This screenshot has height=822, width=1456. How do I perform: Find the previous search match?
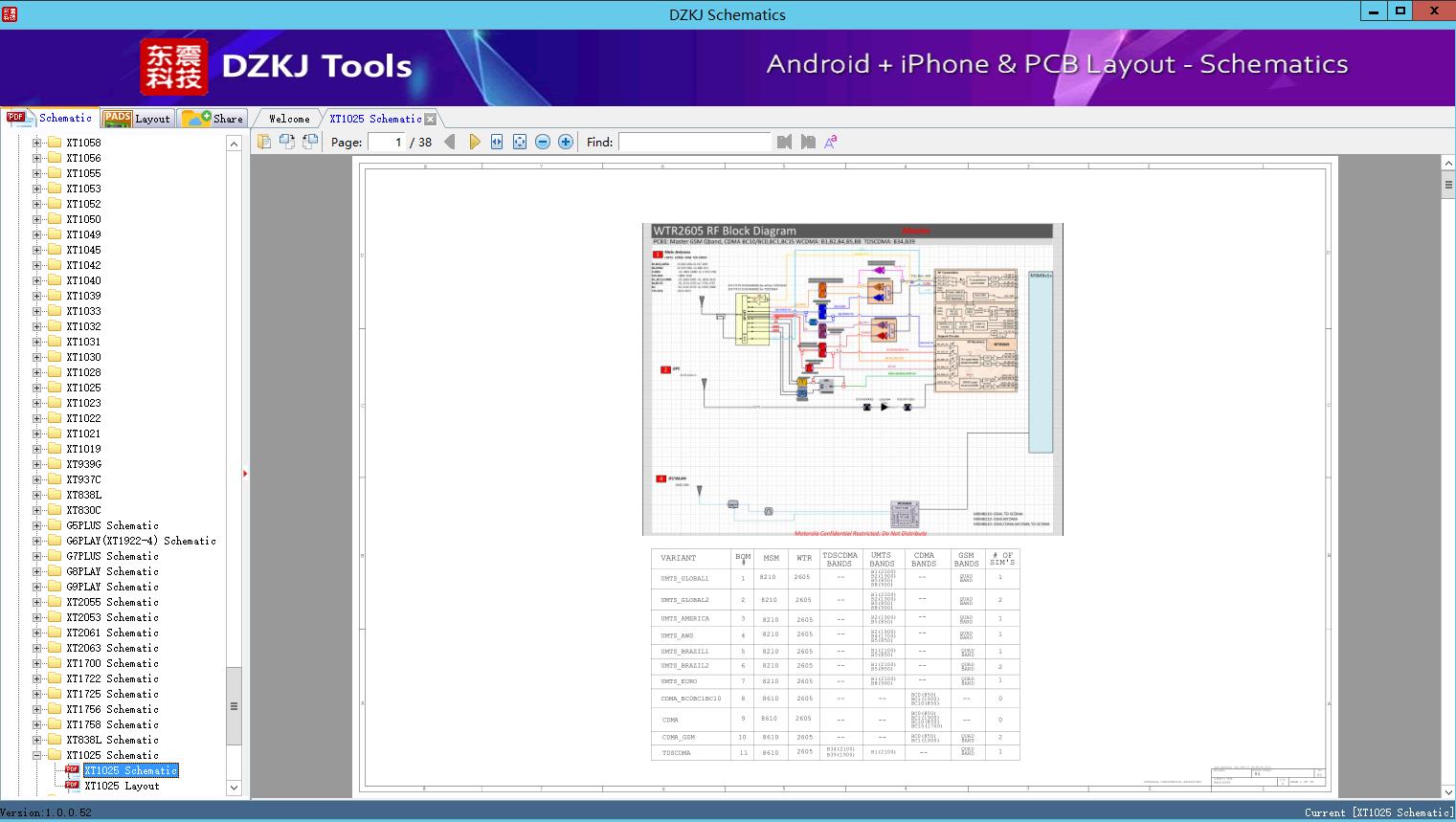coord(785,142)
